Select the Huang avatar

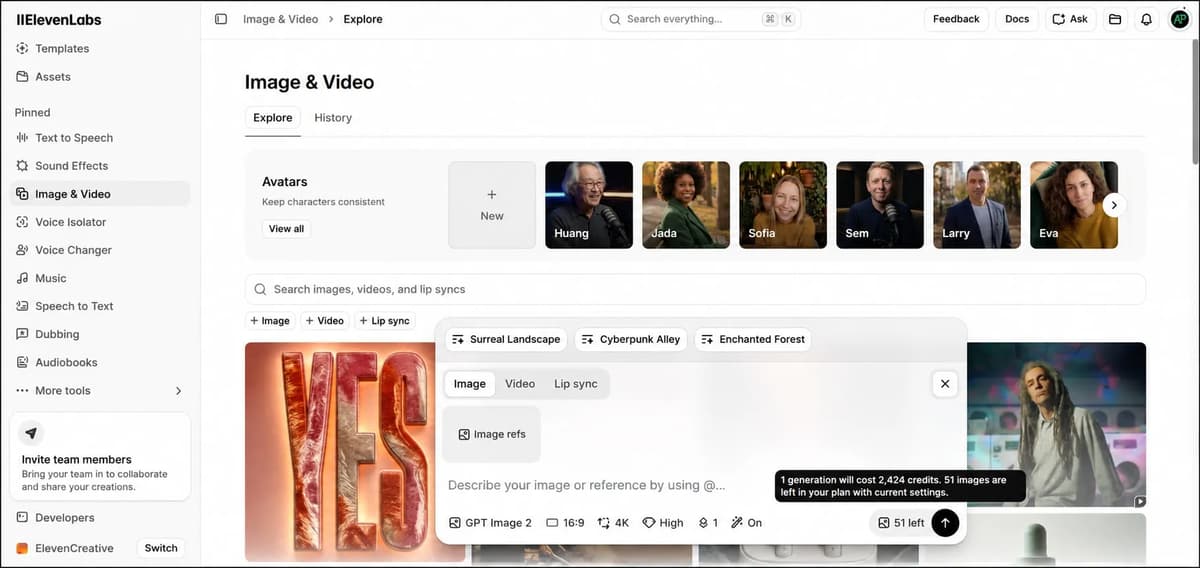pyautogui.click(x=589, y=205)
